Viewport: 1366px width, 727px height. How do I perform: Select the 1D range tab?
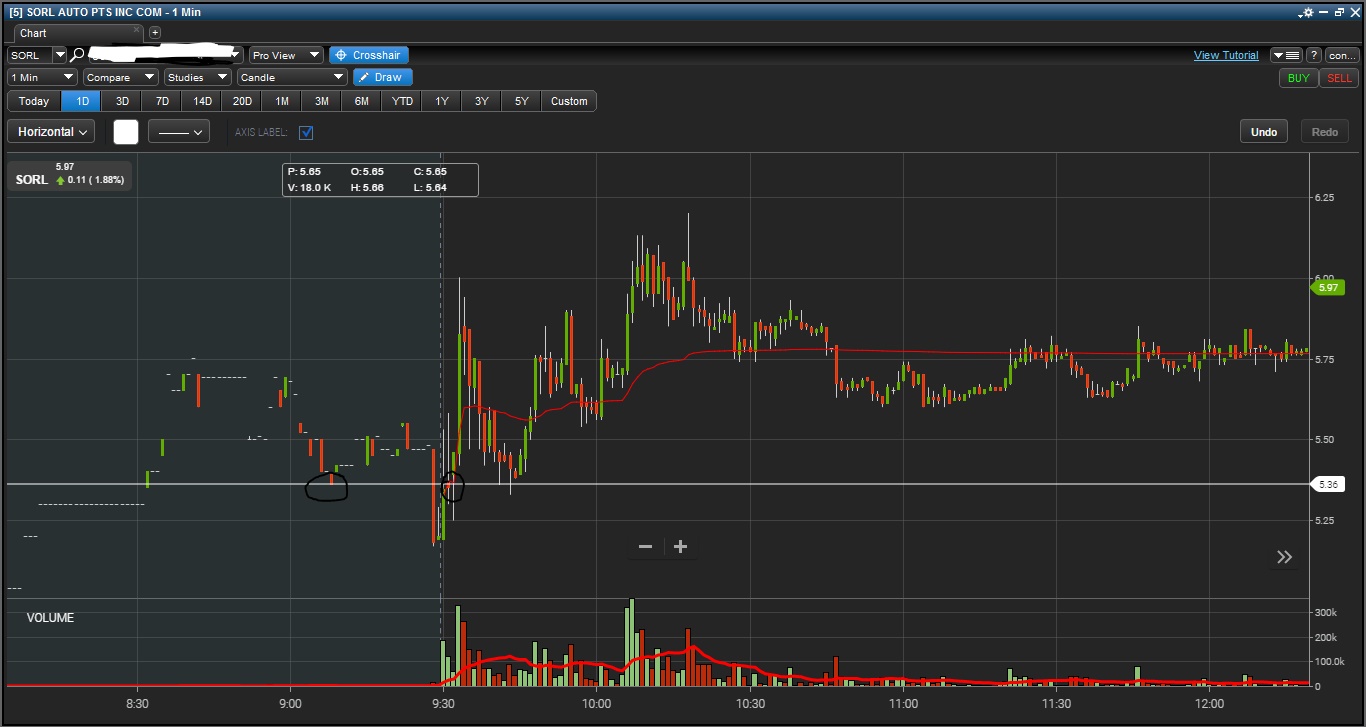(x=82, y=101)
